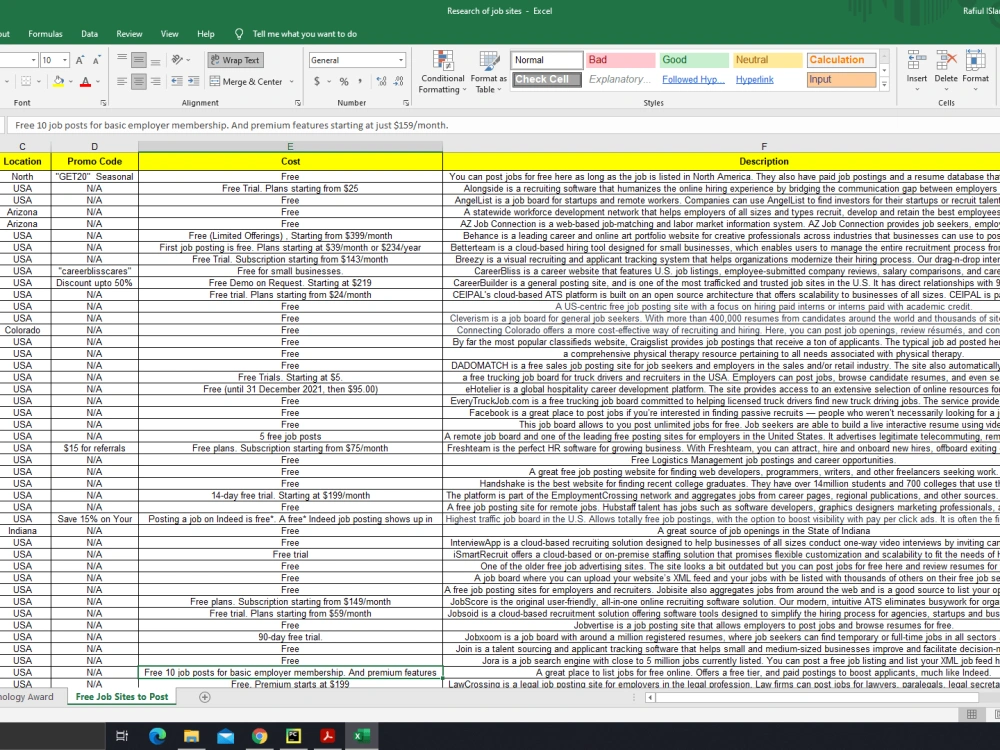
Task: Increase decimal places
Action: 381,81
